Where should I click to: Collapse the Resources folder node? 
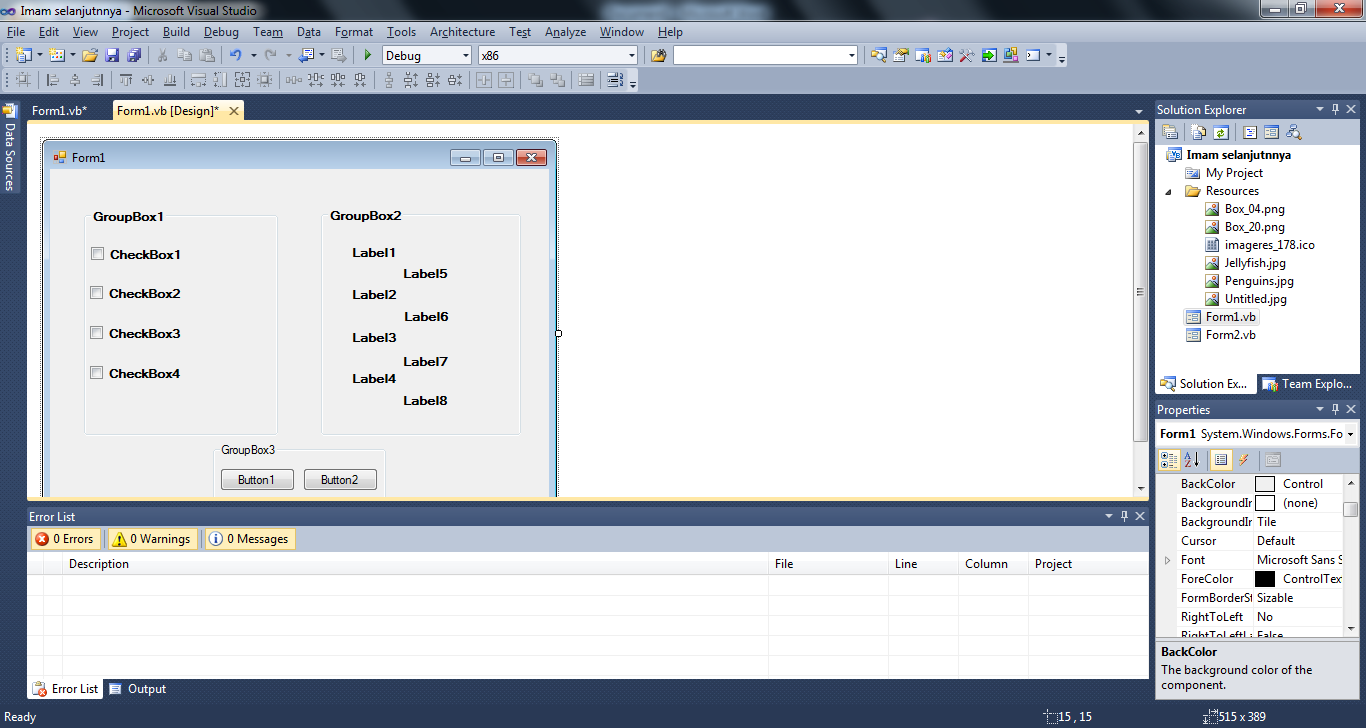pyautogui.click(x=1169, y=191)
